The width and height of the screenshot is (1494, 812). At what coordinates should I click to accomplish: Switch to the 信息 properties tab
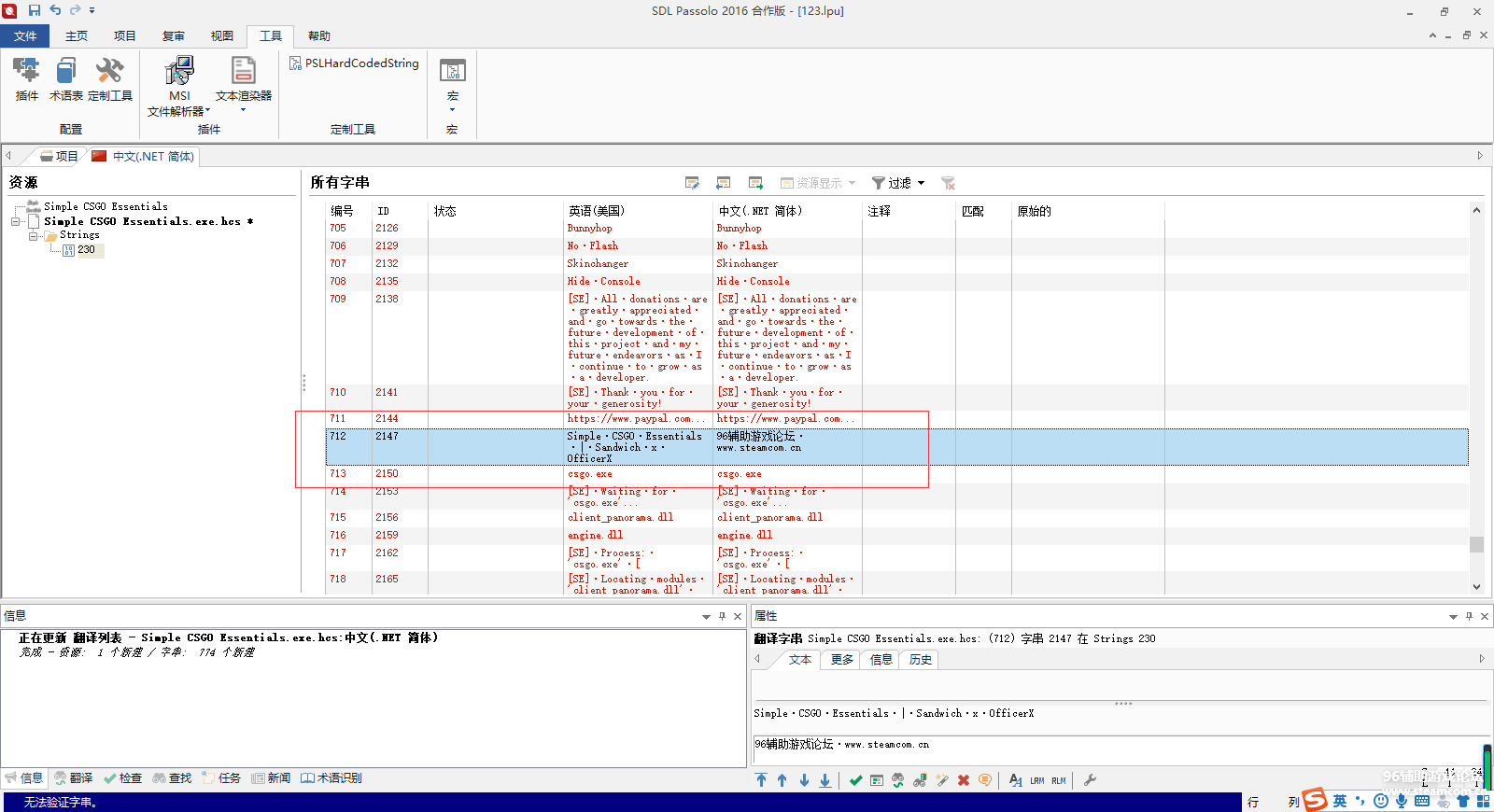pos(881,660)
